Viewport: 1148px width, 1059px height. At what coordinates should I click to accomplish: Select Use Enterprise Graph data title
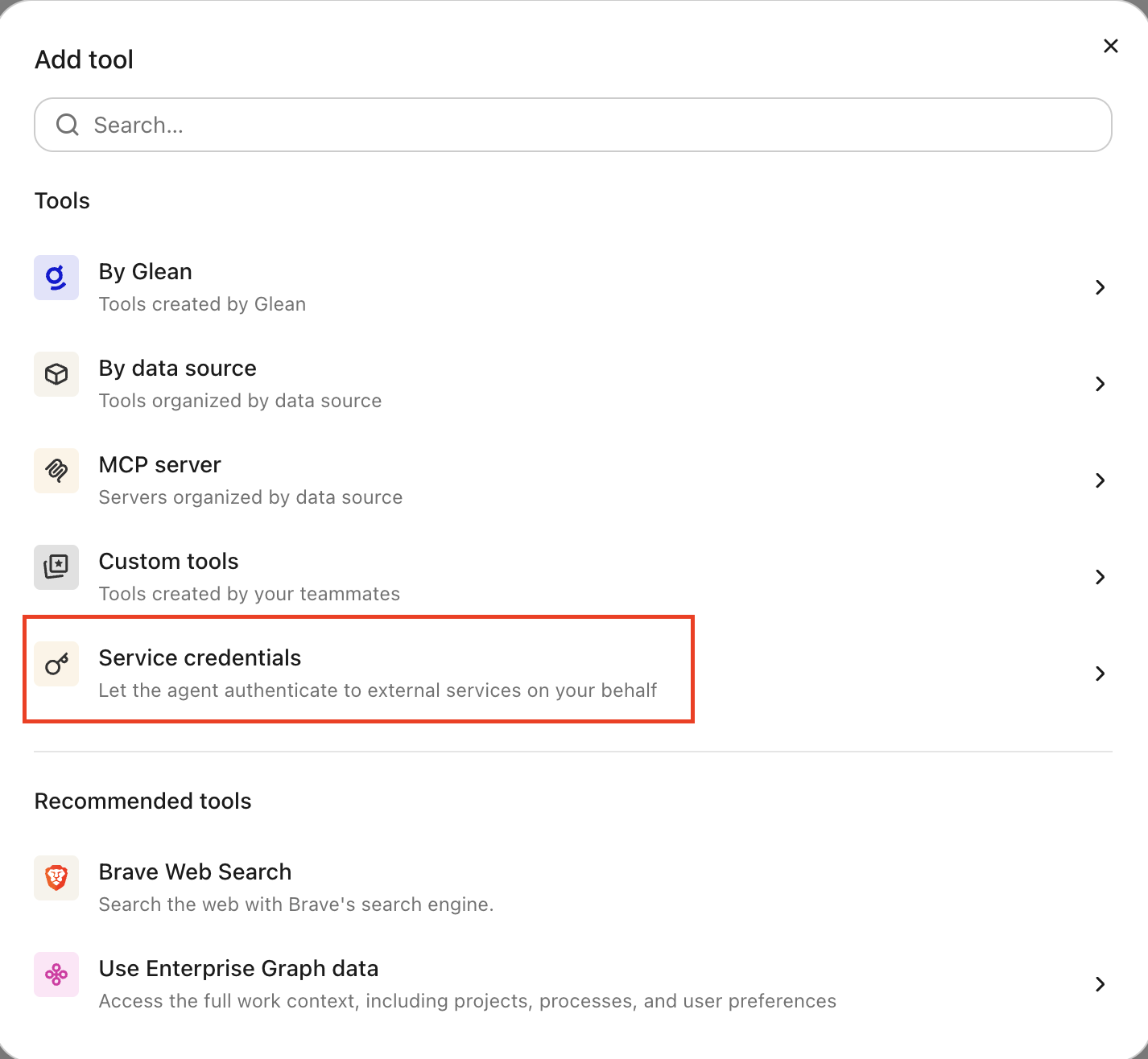(238, 968)
